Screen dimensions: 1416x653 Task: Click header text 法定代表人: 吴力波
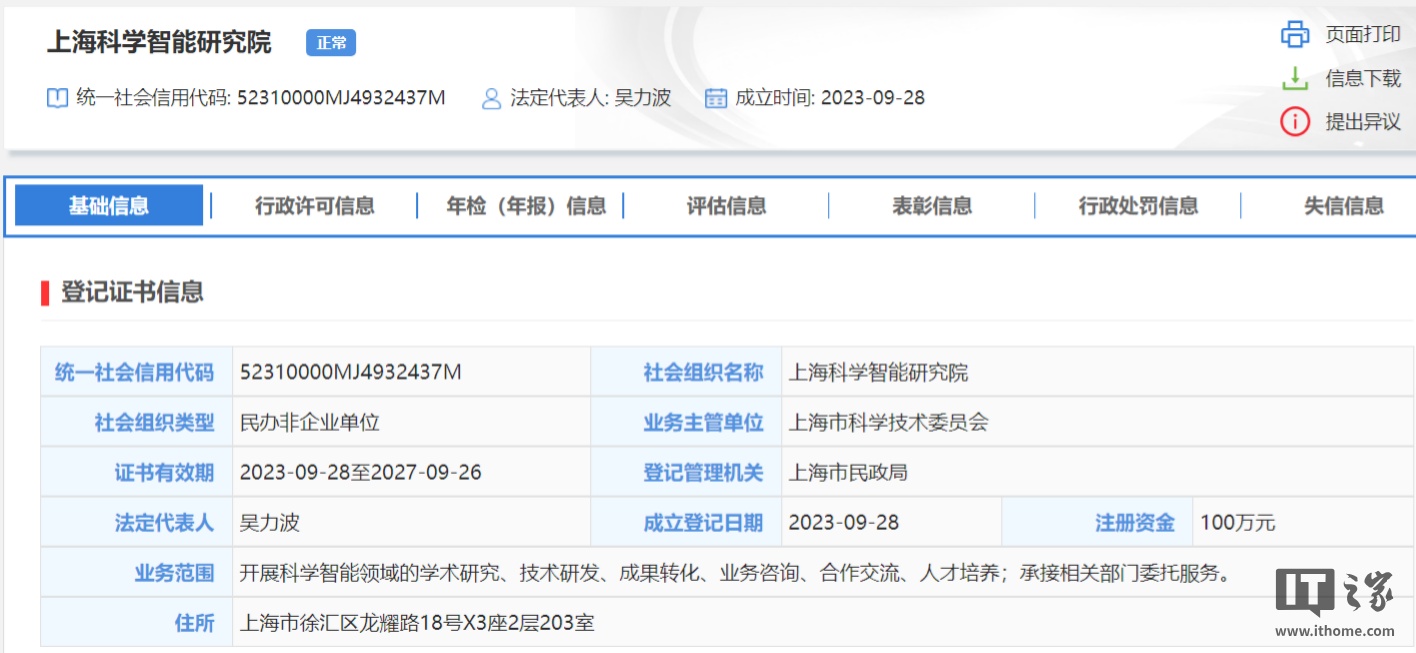[590, 98]
